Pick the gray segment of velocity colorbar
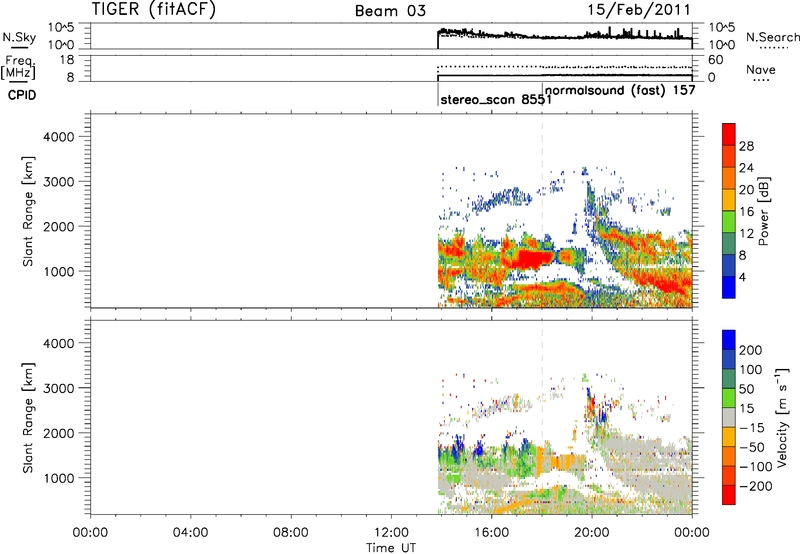800x554 pixels. pos(729,417)
